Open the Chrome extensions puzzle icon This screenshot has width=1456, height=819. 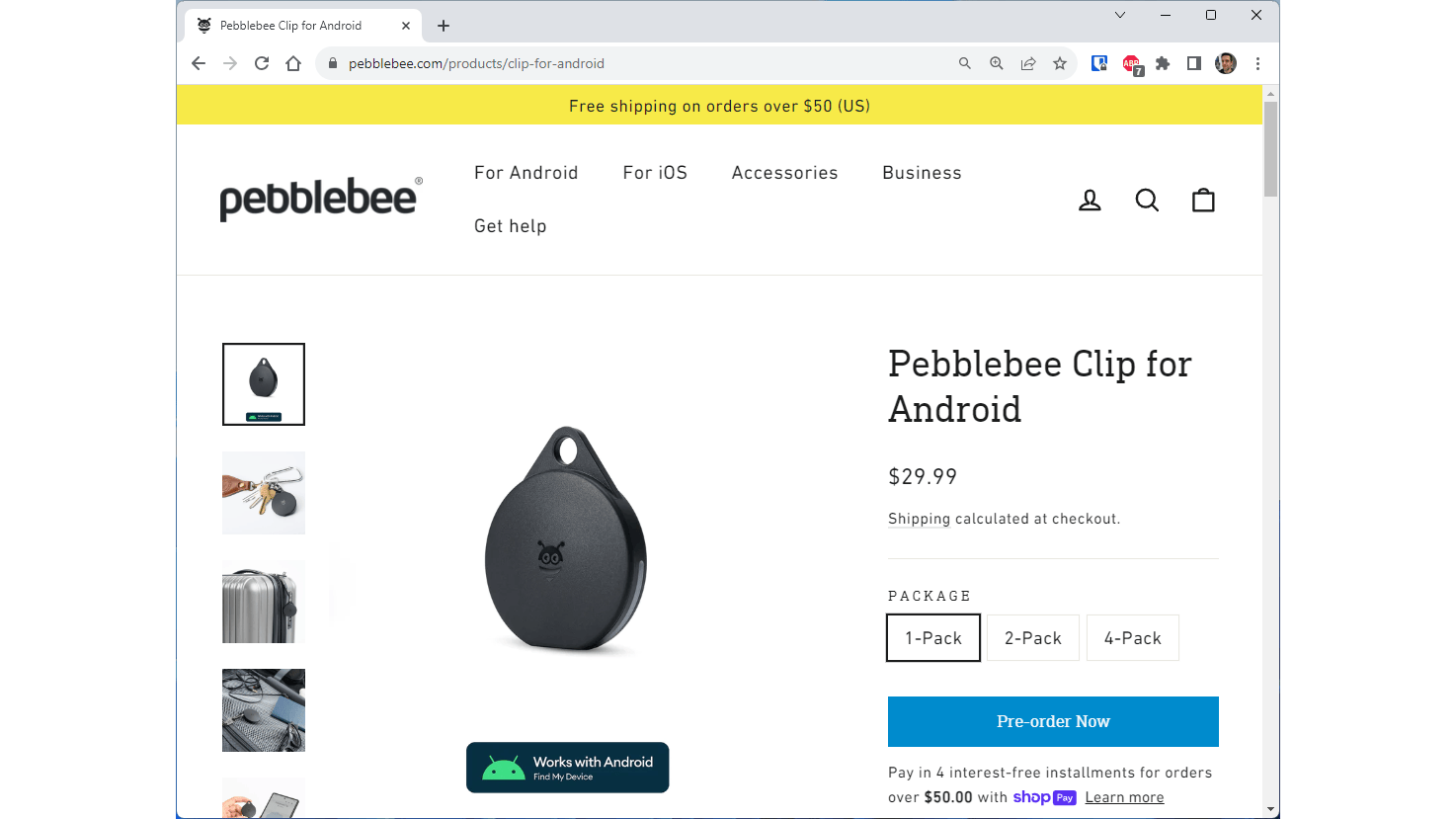tap(1163, 63)
